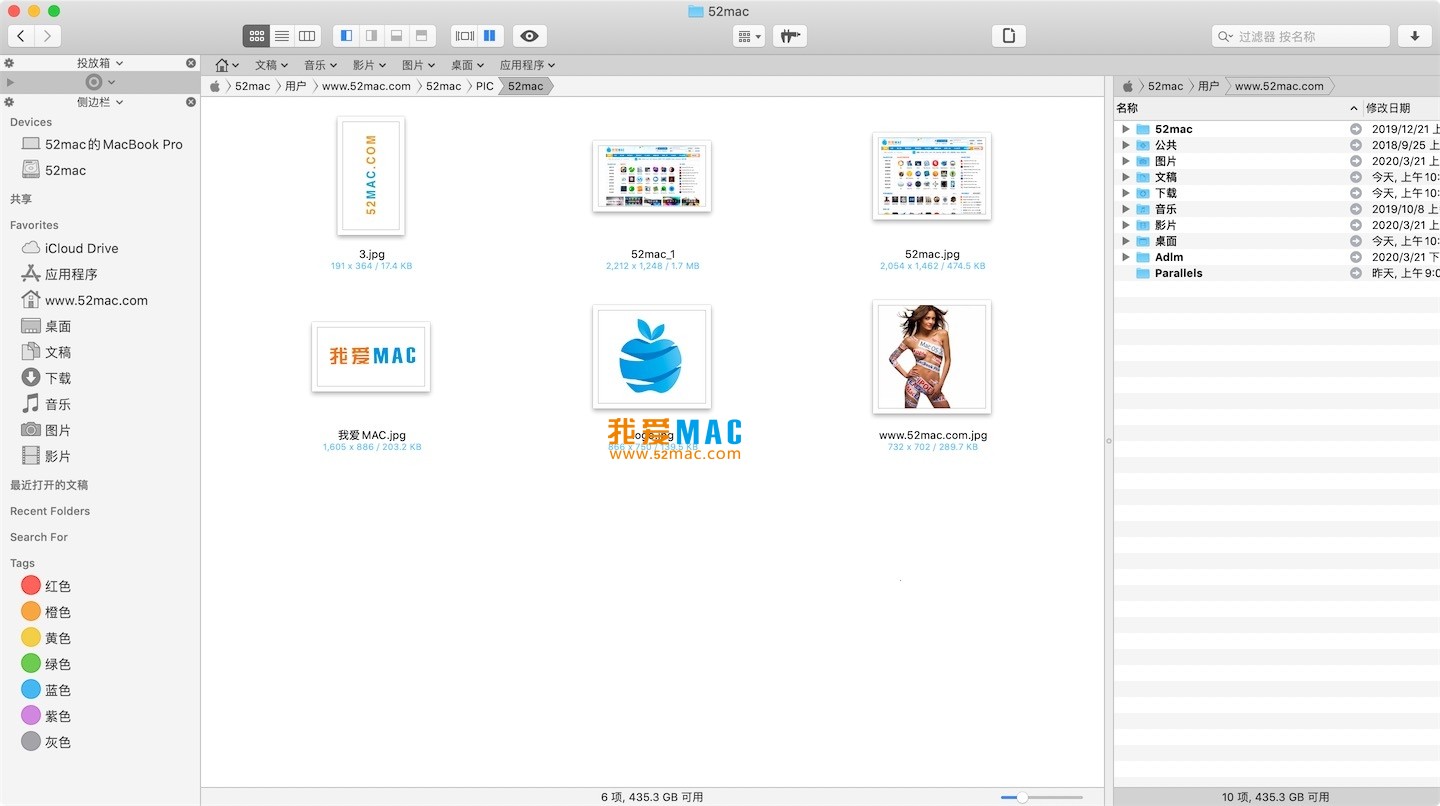The width and height of the screenshot is (1440, 806).
Task: Close the 侧边栏 module with its X
Action: click(191, 102)
